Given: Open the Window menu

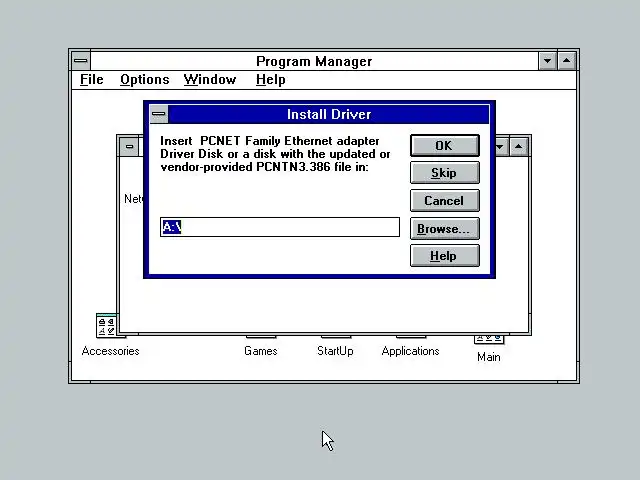Looking at the screenshot, I should pyautogui.click(x=210, y=80).
